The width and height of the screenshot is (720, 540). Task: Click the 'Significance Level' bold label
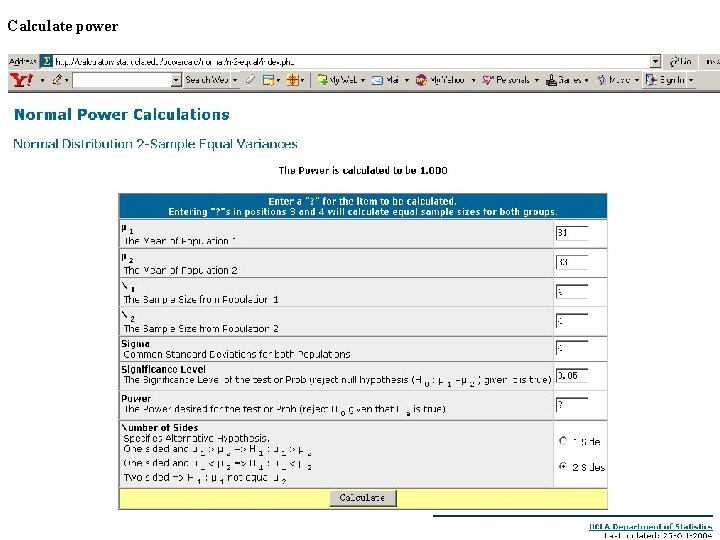click(x=163, y=369)
